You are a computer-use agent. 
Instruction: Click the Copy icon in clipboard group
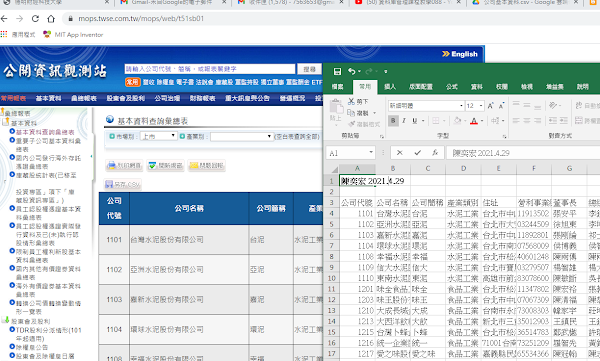click(x=351, y=113)
